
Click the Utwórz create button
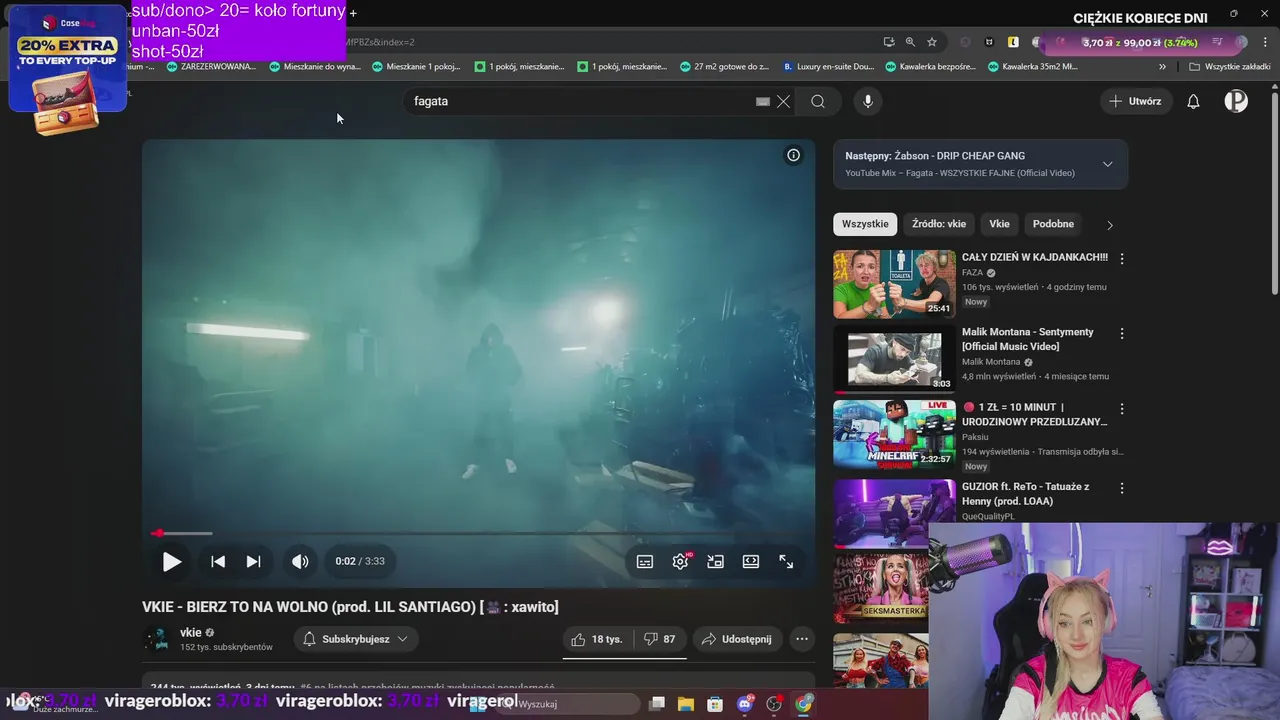[x=1135, y=101]
